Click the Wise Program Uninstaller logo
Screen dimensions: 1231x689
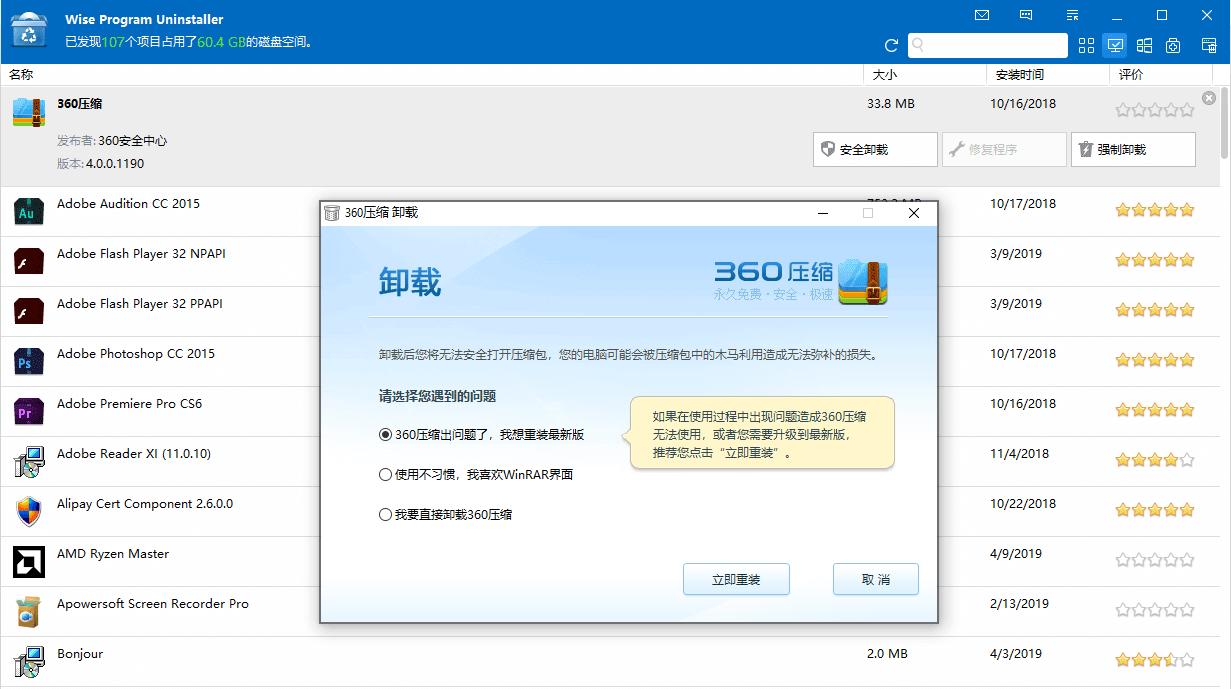click(x=30, y=31)
